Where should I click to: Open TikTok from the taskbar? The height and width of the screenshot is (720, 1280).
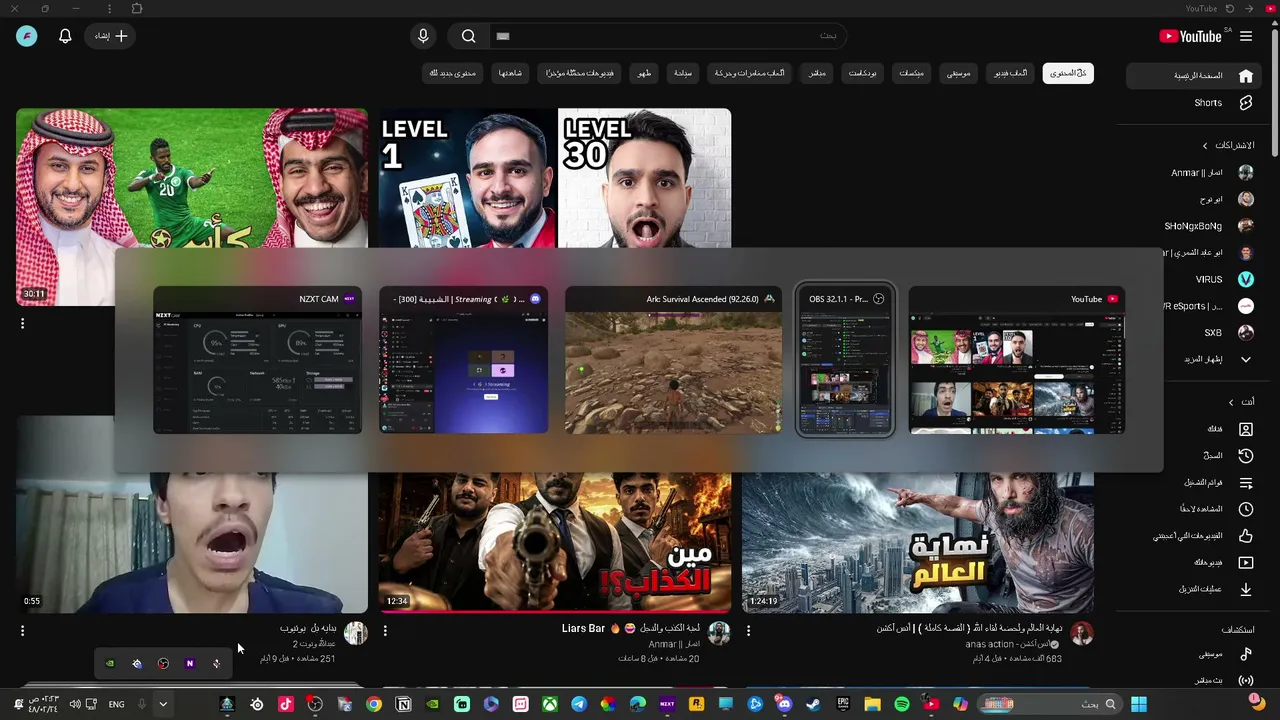pos(286,704)
